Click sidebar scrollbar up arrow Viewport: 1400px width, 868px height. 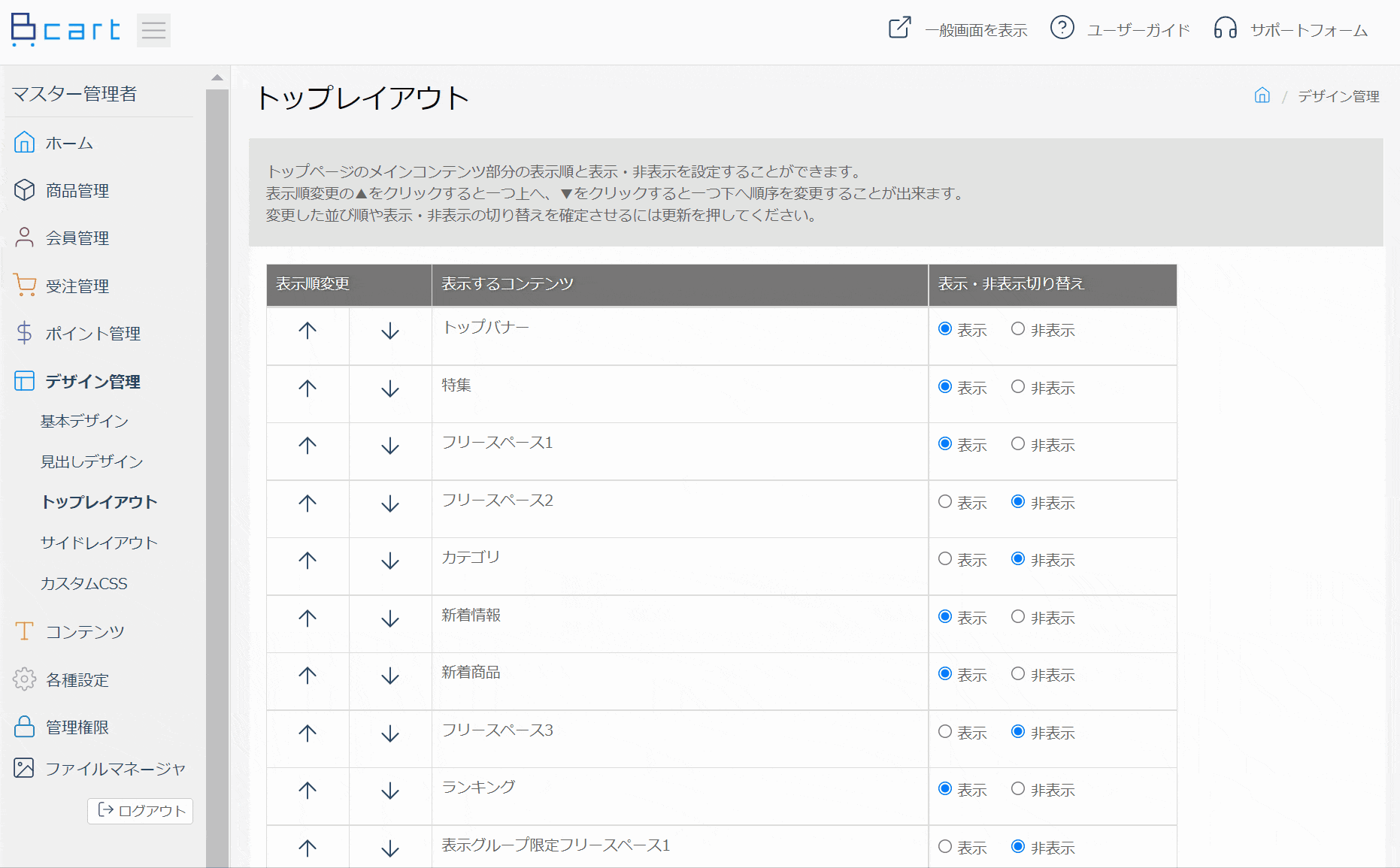pos(217,77)
